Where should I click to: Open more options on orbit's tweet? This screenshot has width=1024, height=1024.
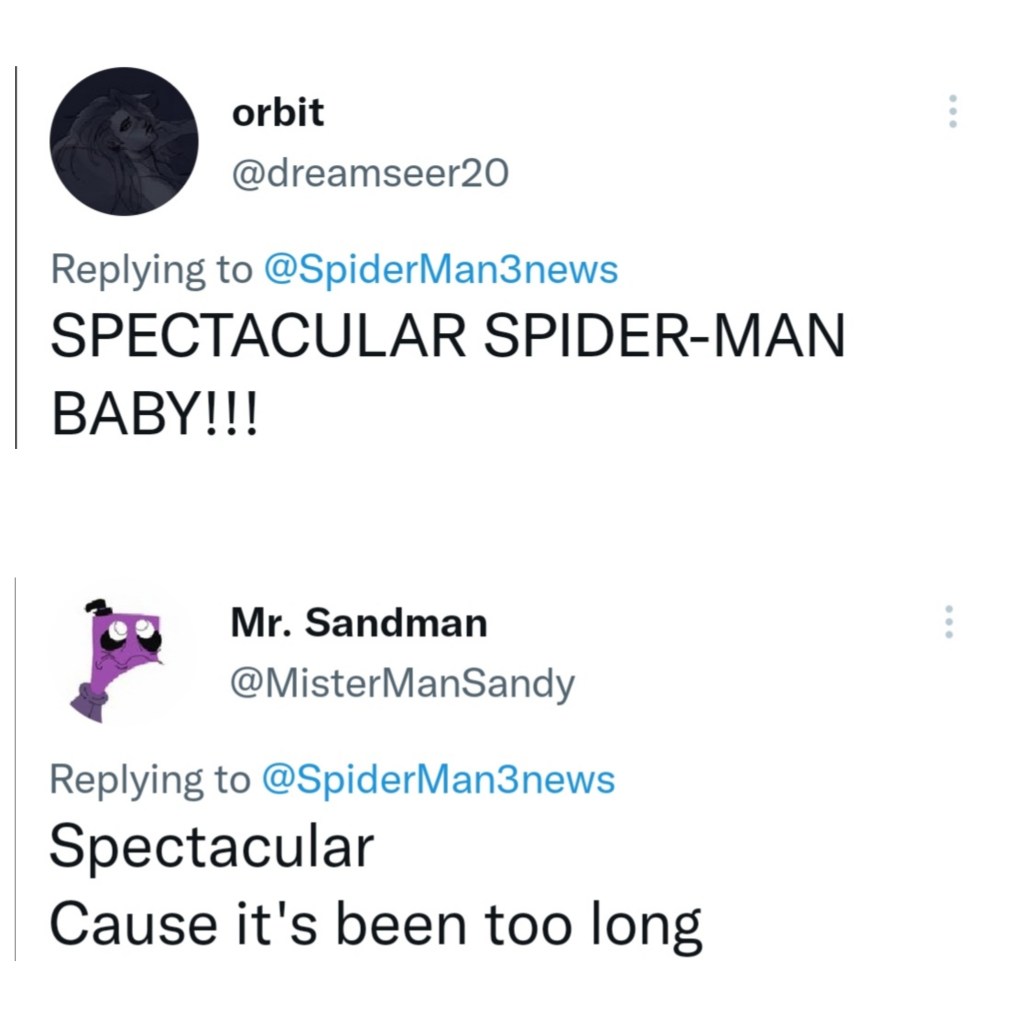point(952,111)
